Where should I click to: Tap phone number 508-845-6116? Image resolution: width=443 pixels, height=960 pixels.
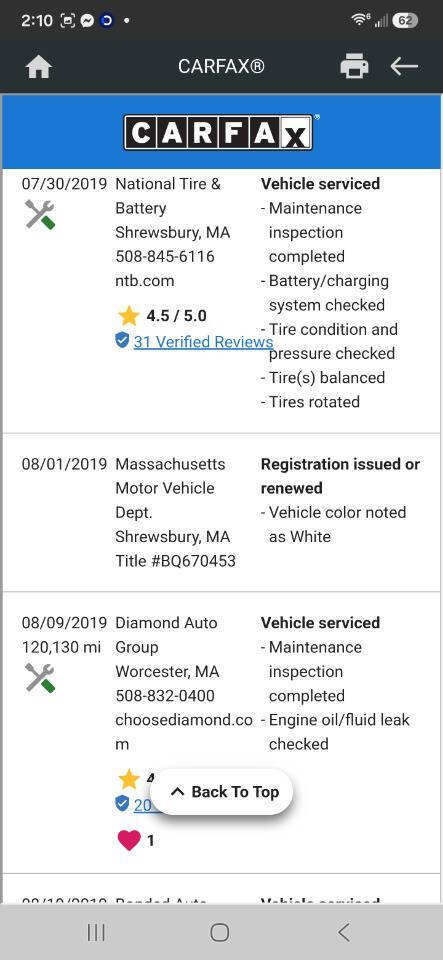(165, 257)
